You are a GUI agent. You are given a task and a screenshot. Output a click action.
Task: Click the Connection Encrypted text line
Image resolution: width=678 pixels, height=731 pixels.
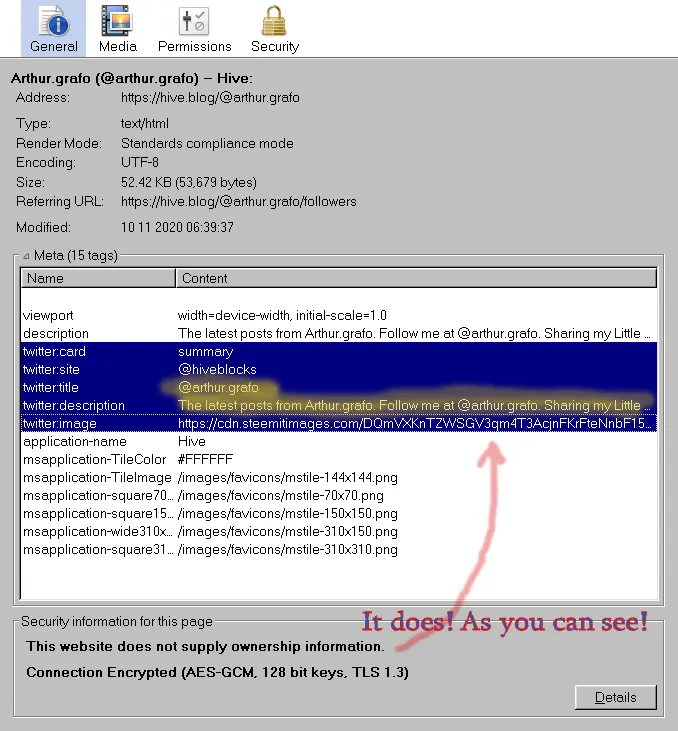tap(217, 672)
